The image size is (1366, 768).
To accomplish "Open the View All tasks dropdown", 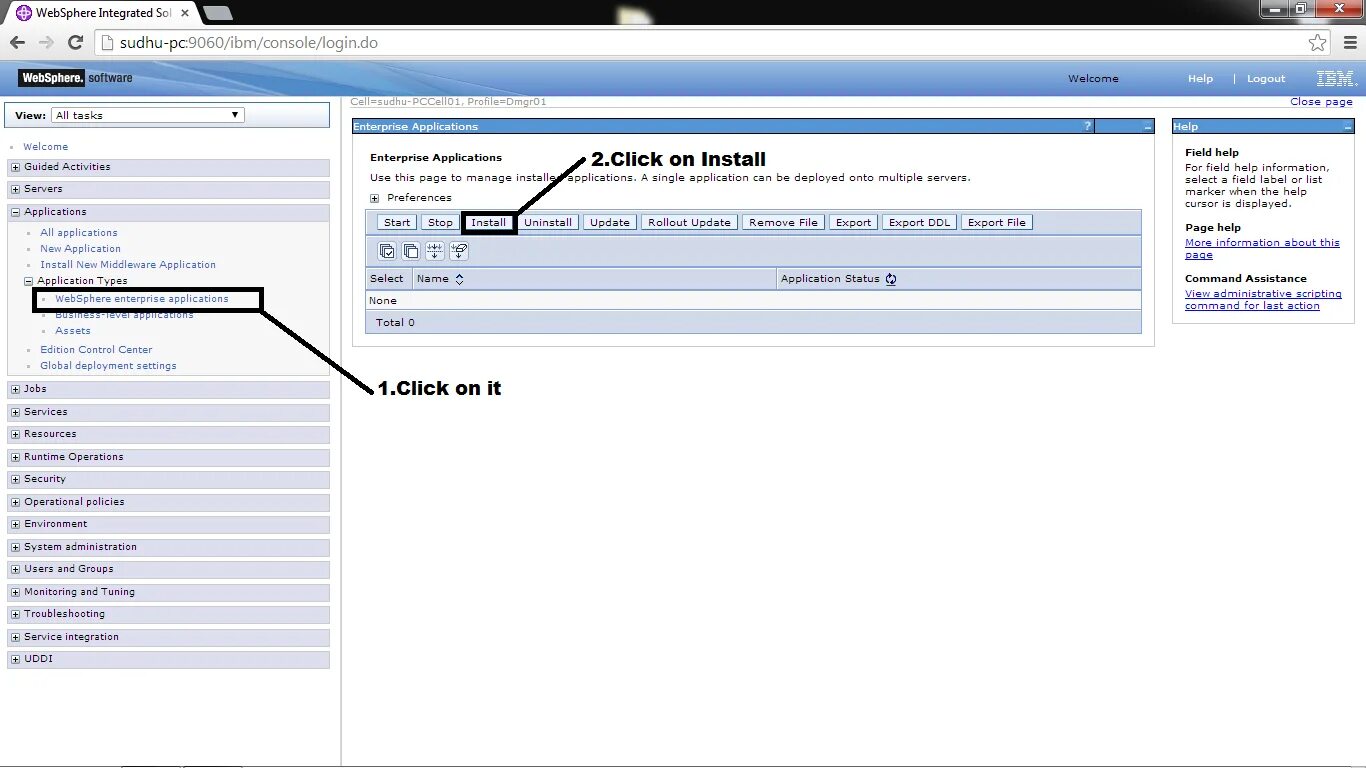I will coord(148,115).
